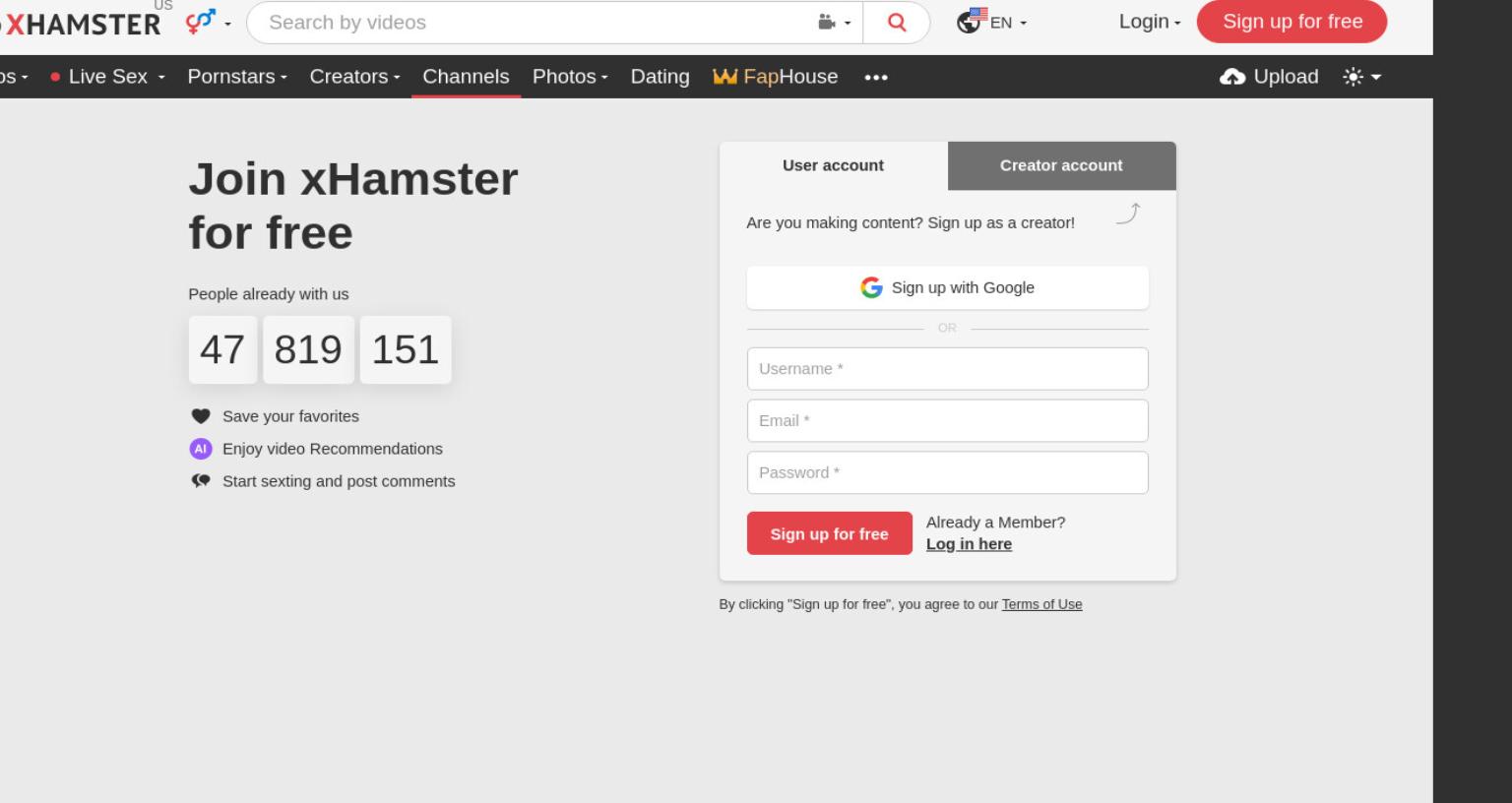
Task: Toggle the light theme sun dropdown
Action: coord(1362,77)
